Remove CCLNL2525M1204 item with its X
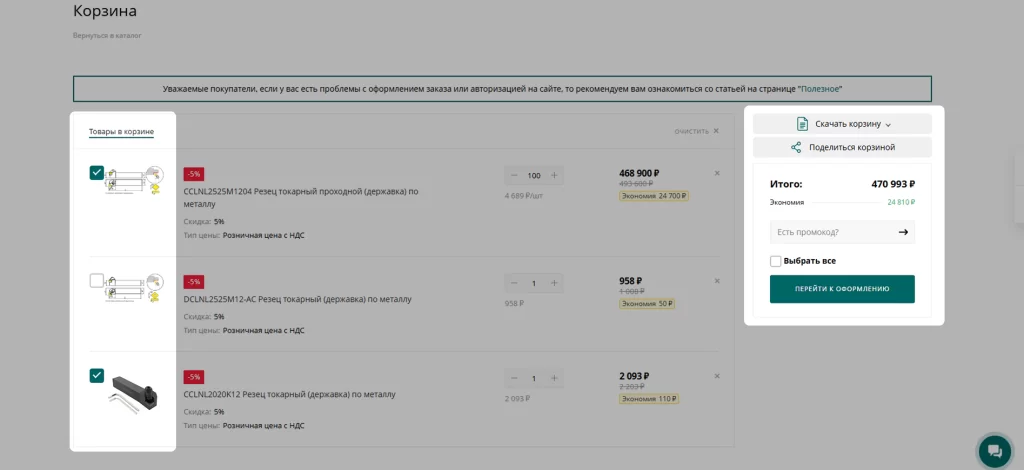The image size is (1024, 470). 717,174
